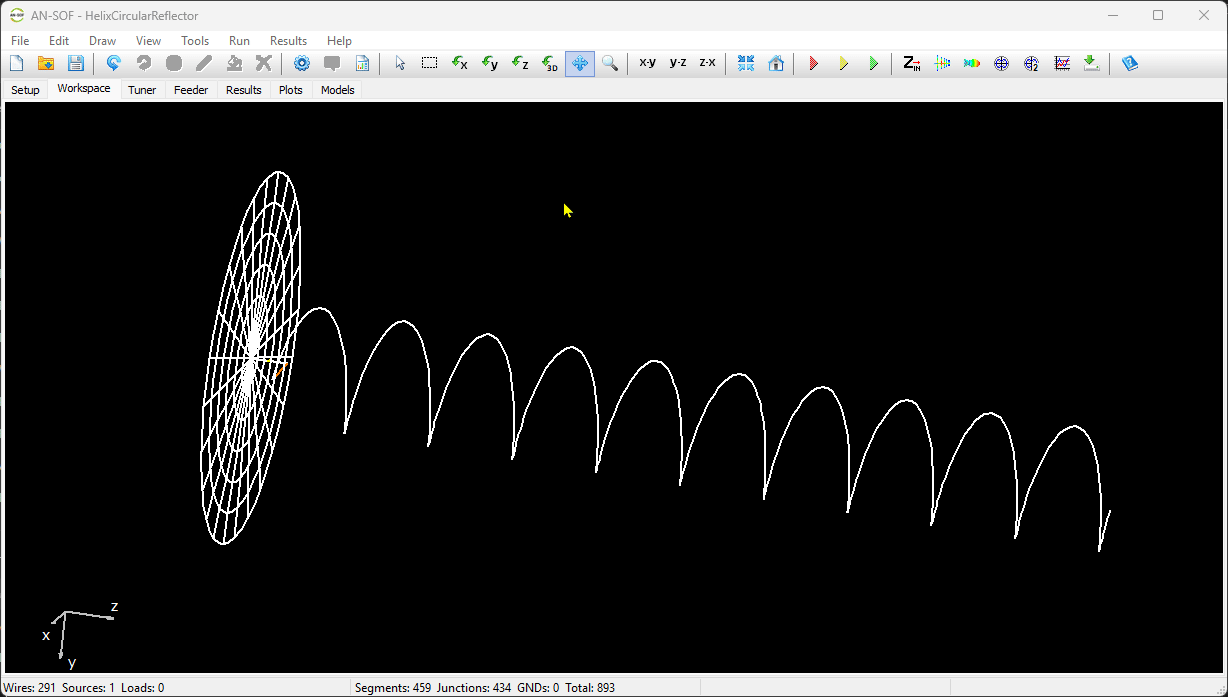
Task: Enable the arrow Select pointer tool
Action: click(x=400, y=63)
